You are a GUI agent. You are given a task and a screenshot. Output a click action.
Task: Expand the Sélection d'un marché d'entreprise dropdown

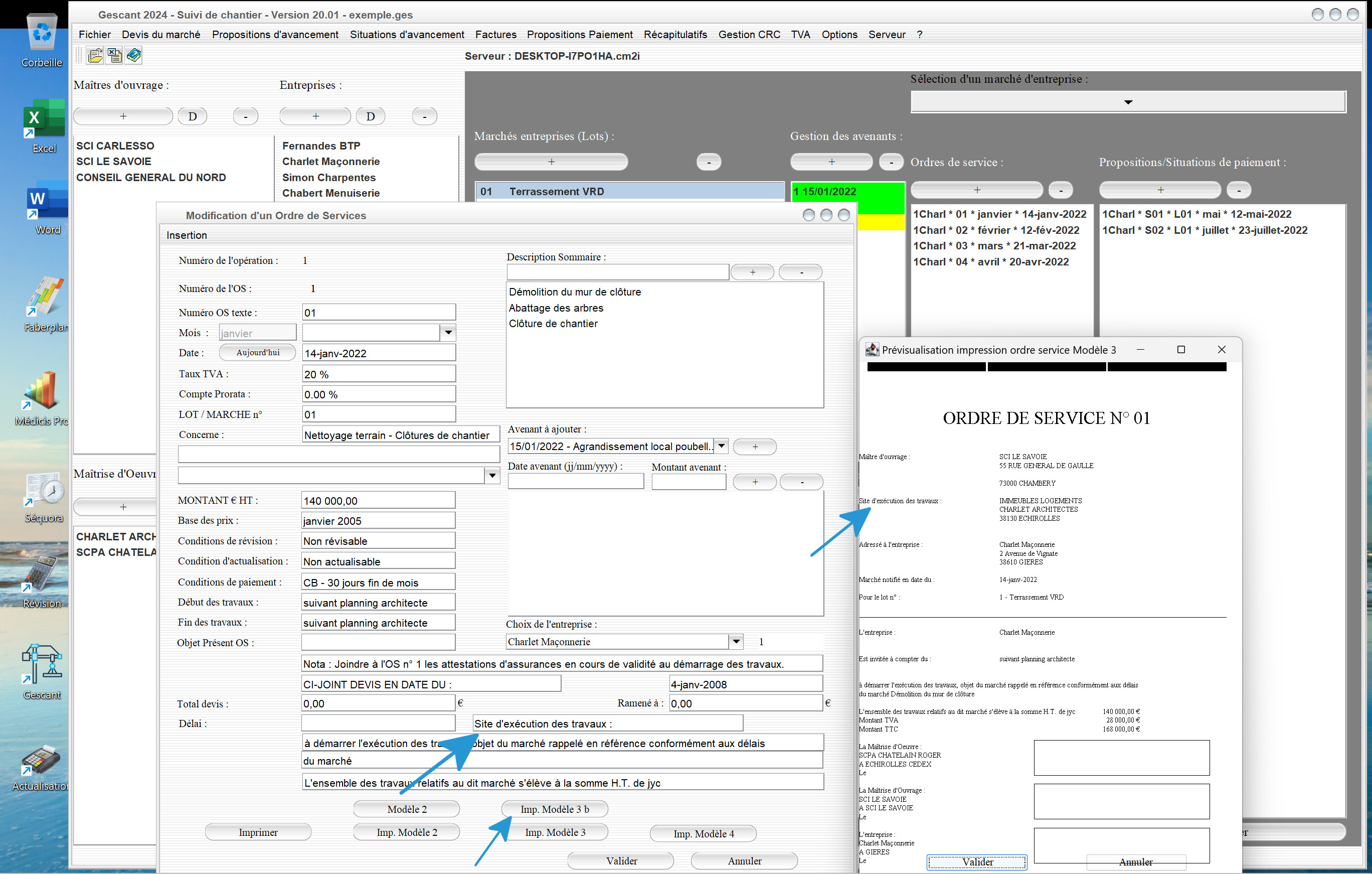click(1128, 102)
